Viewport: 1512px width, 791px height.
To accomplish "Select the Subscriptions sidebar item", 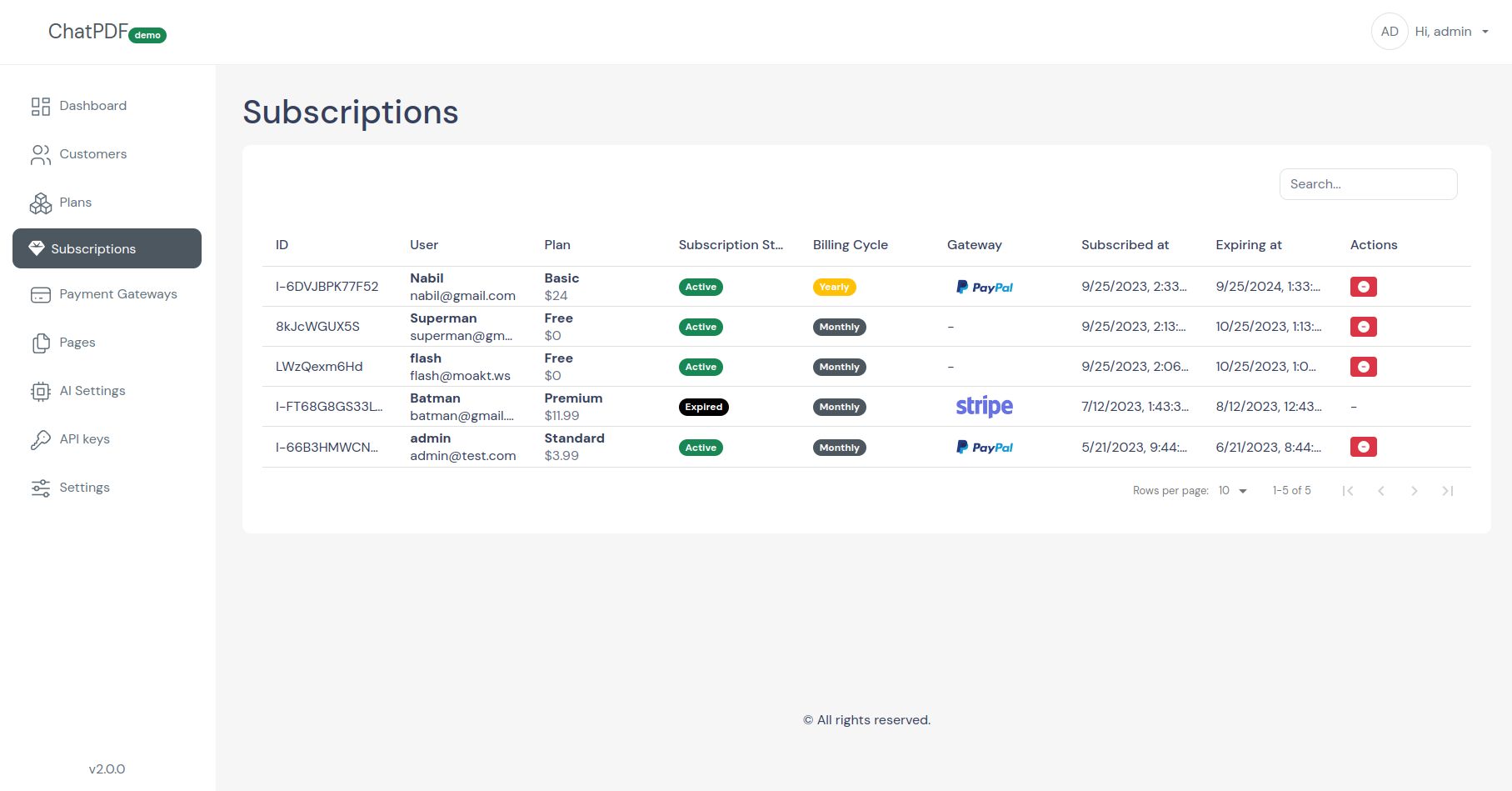I will click(107, 248).
